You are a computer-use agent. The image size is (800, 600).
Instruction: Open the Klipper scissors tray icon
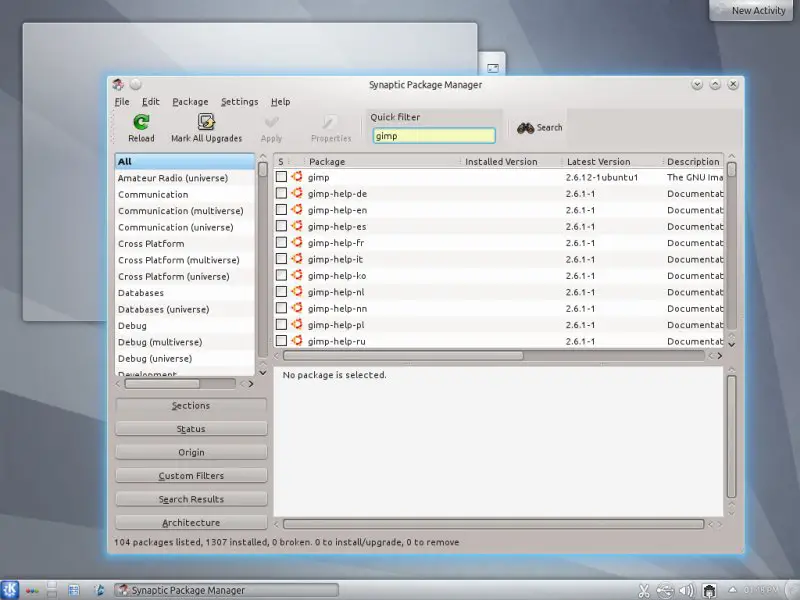pyautogui.click(x=644, y=591)
